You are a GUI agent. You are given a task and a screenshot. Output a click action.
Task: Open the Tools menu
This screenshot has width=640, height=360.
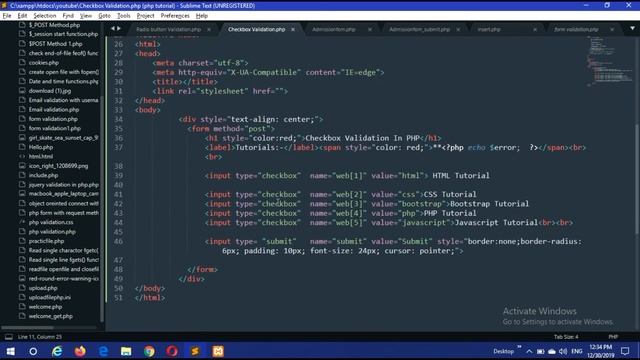123,16
